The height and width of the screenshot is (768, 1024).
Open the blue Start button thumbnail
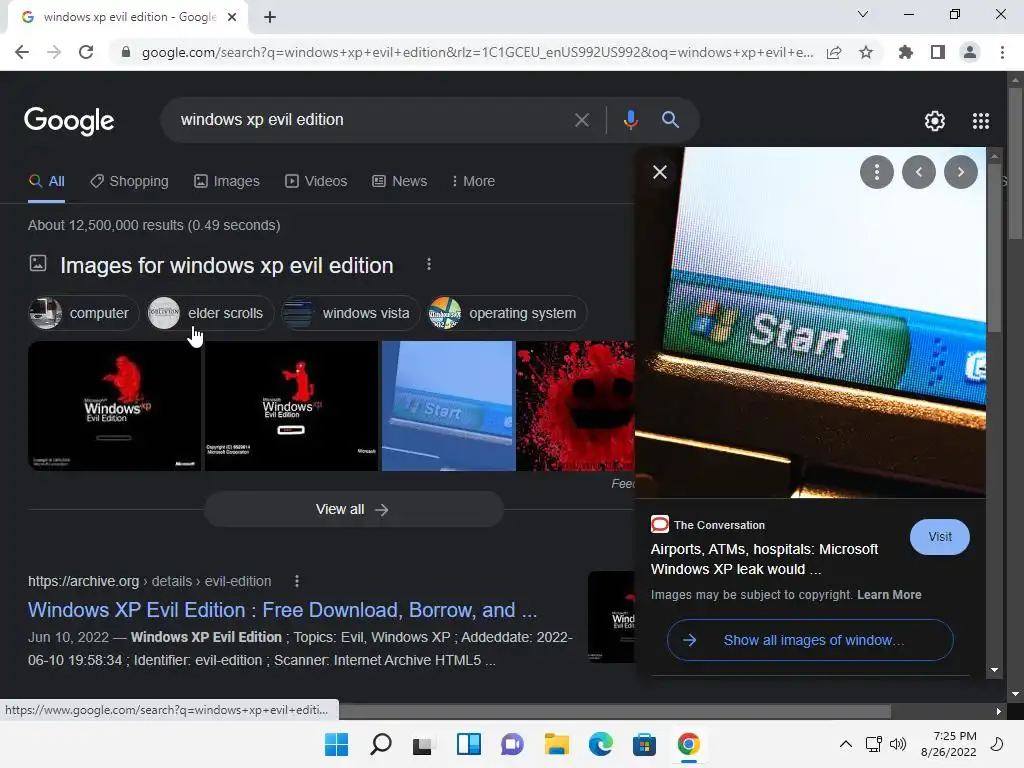(x=448, y=406)
